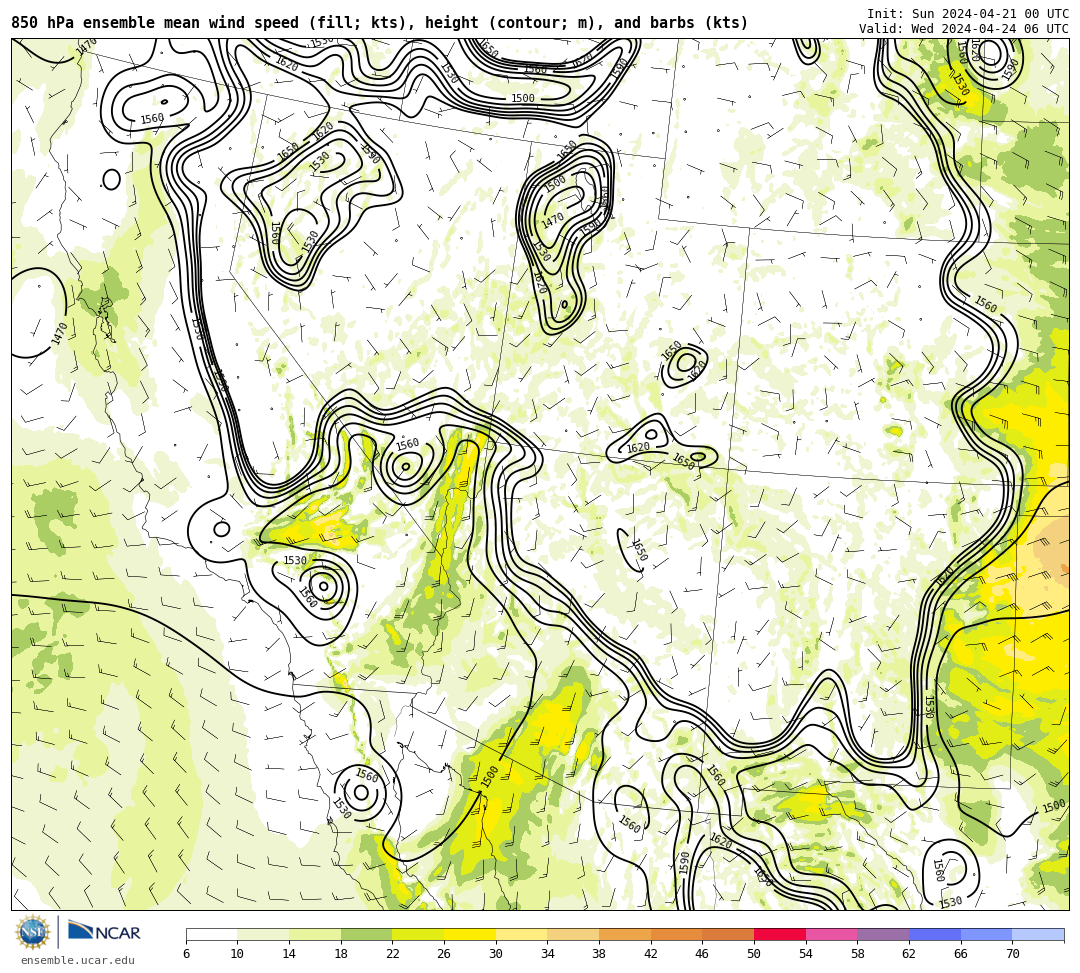1080x973 pixels.
Task: Click the colorbar label '26'
Action: point(444,954)
